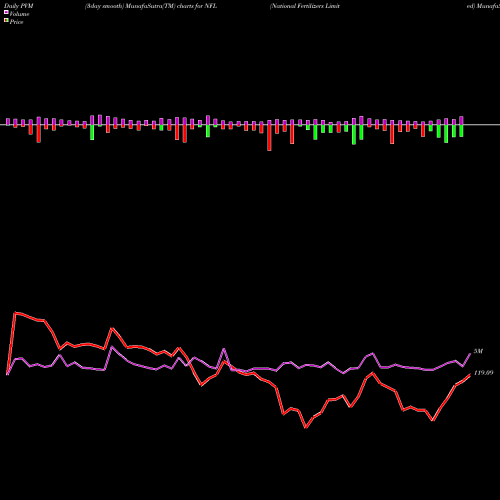This screenshot has width=500, height=500.
Task: Click the Volume legend magenta swatch
Action: click(6, 12)
